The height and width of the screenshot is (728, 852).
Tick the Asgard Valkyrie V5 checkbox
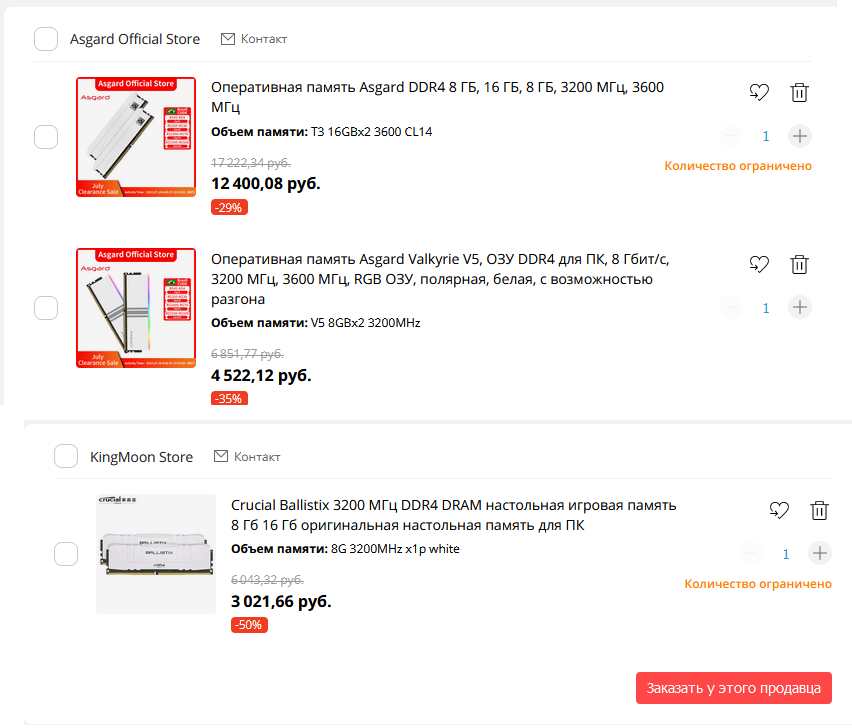coord(46,308)
